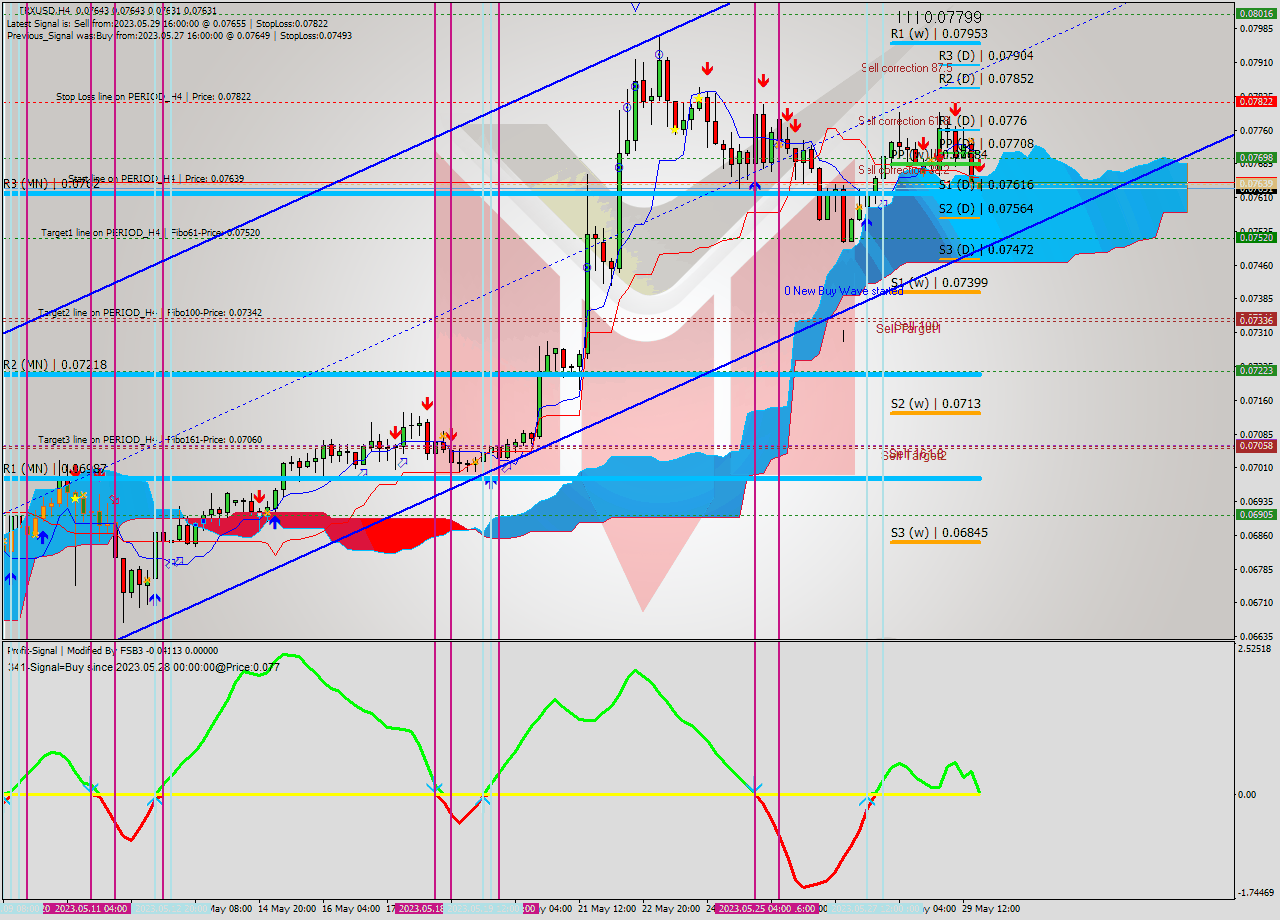This screenshot has width=1280, height=920.
Task: Click the S1 (w) | 0.07399 pivot label
Action: pos(939,283)
